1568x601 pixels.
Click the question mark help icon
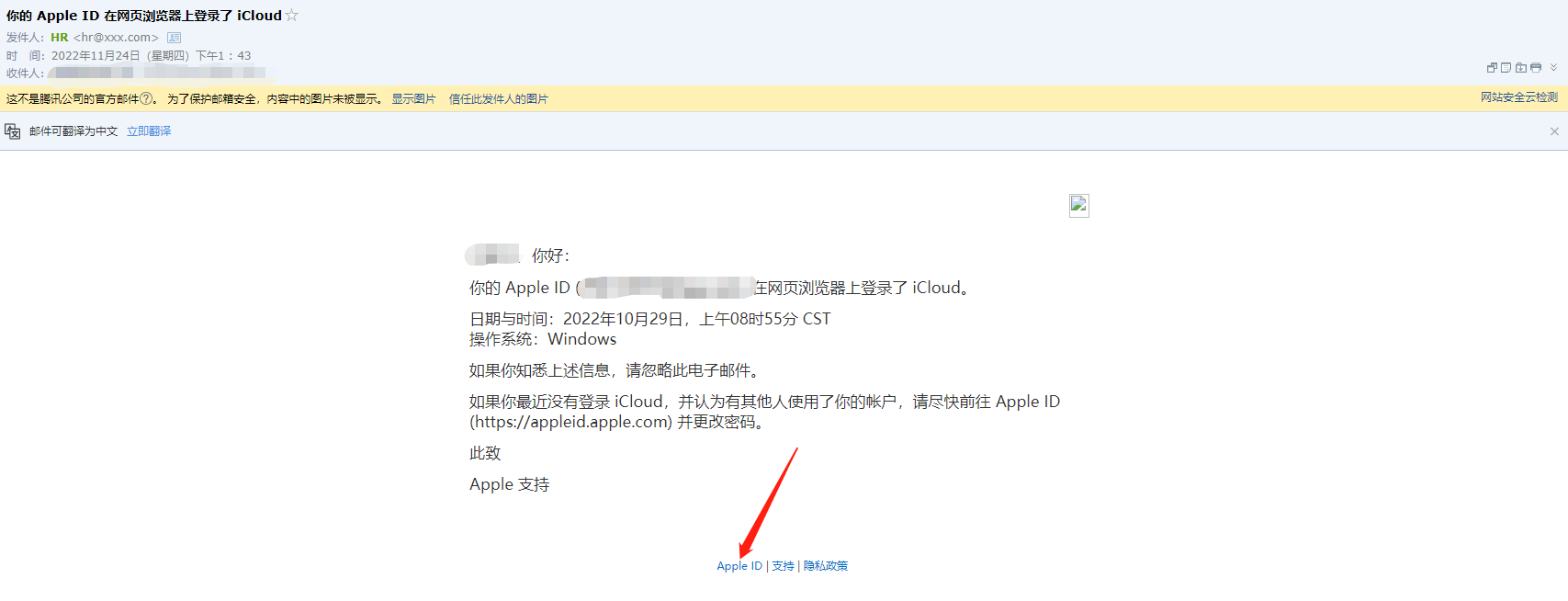(x=146, y=98)
